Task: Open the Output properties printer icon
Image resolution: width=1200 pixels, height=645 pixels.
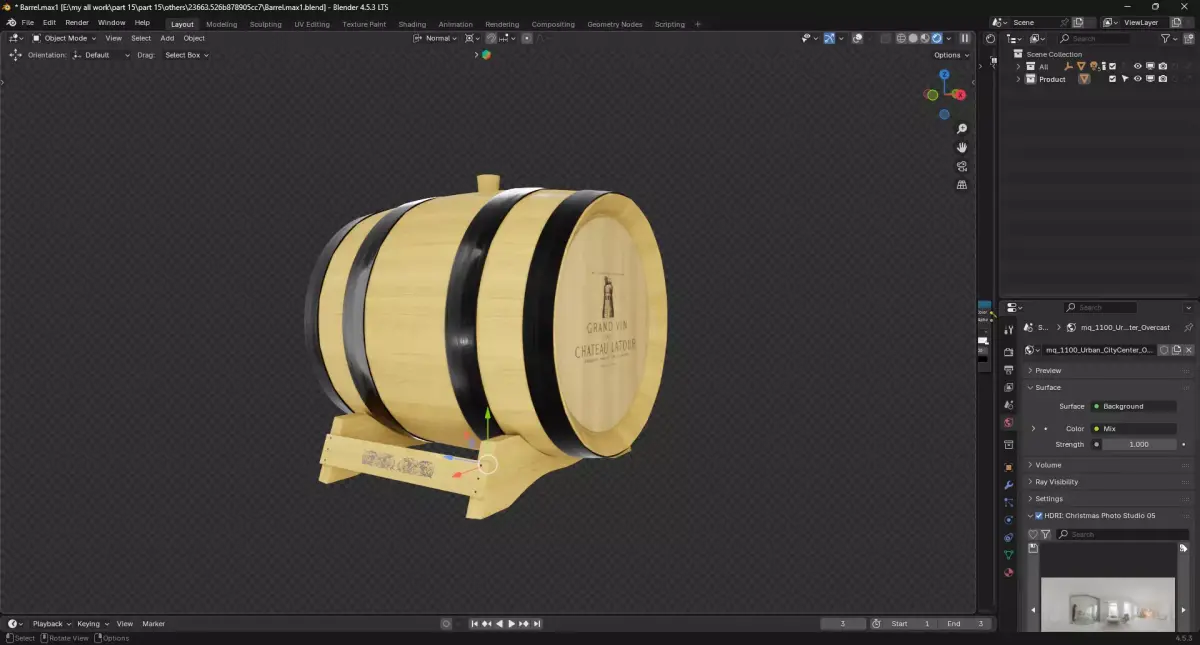Action: point(1008,370)
